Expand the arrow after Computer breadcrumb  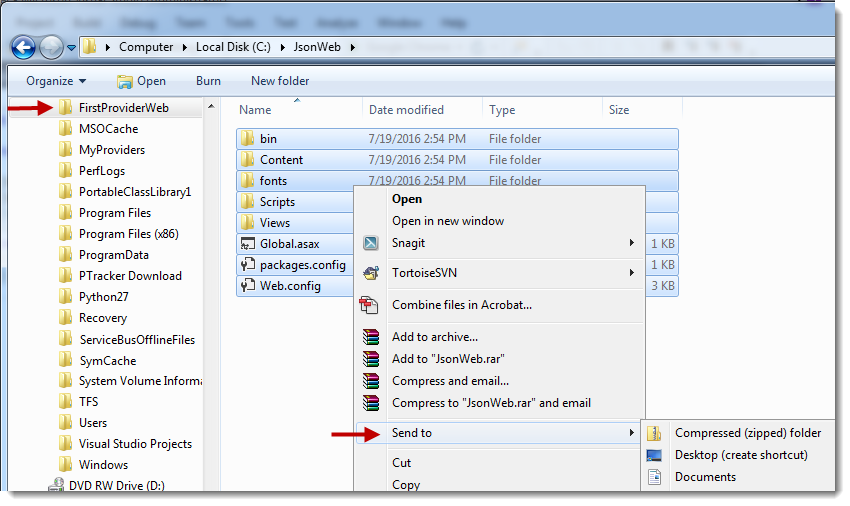pyautogui.click(x=184, y=48)
